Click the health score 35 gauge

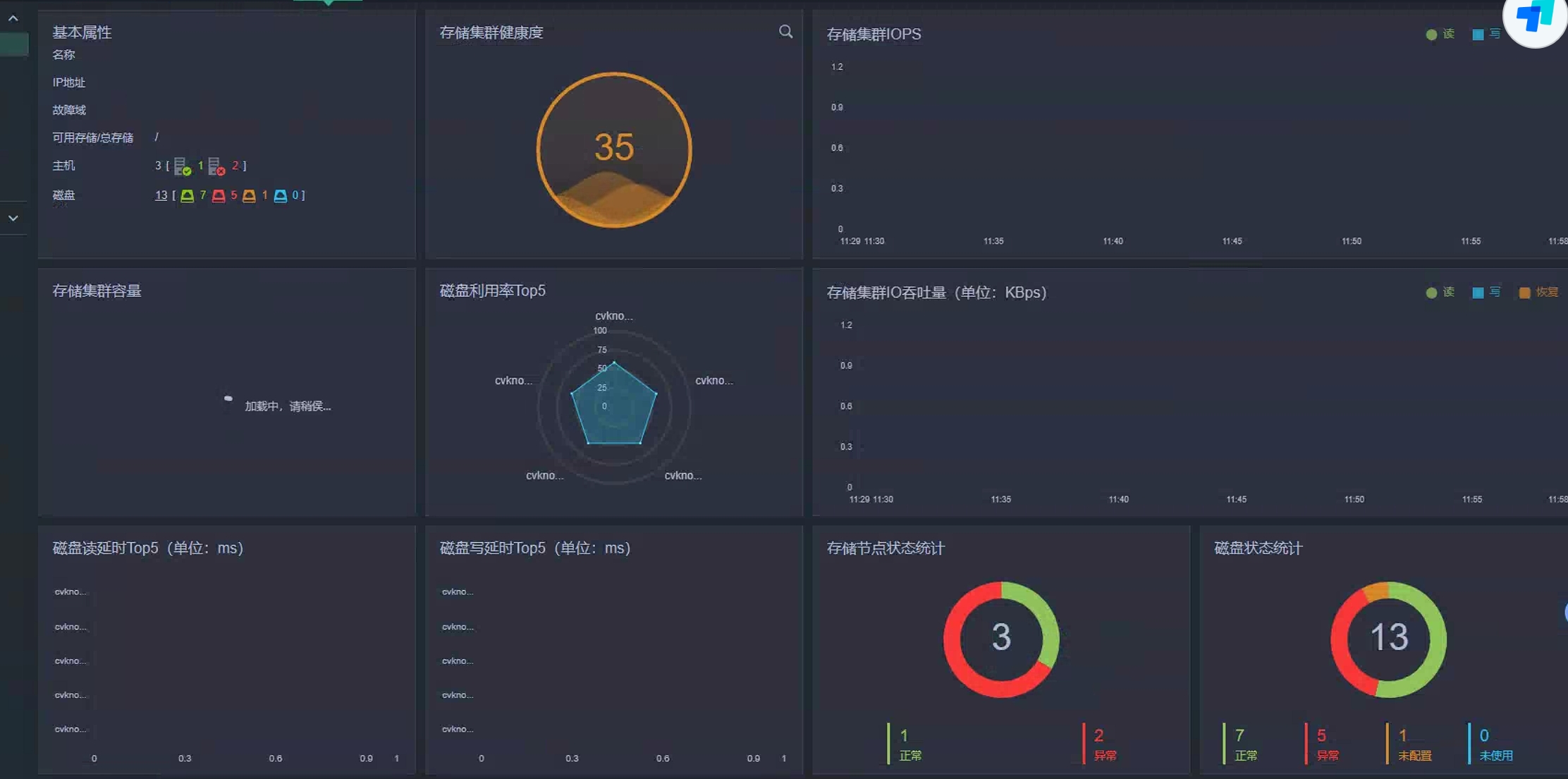(613, 149)
